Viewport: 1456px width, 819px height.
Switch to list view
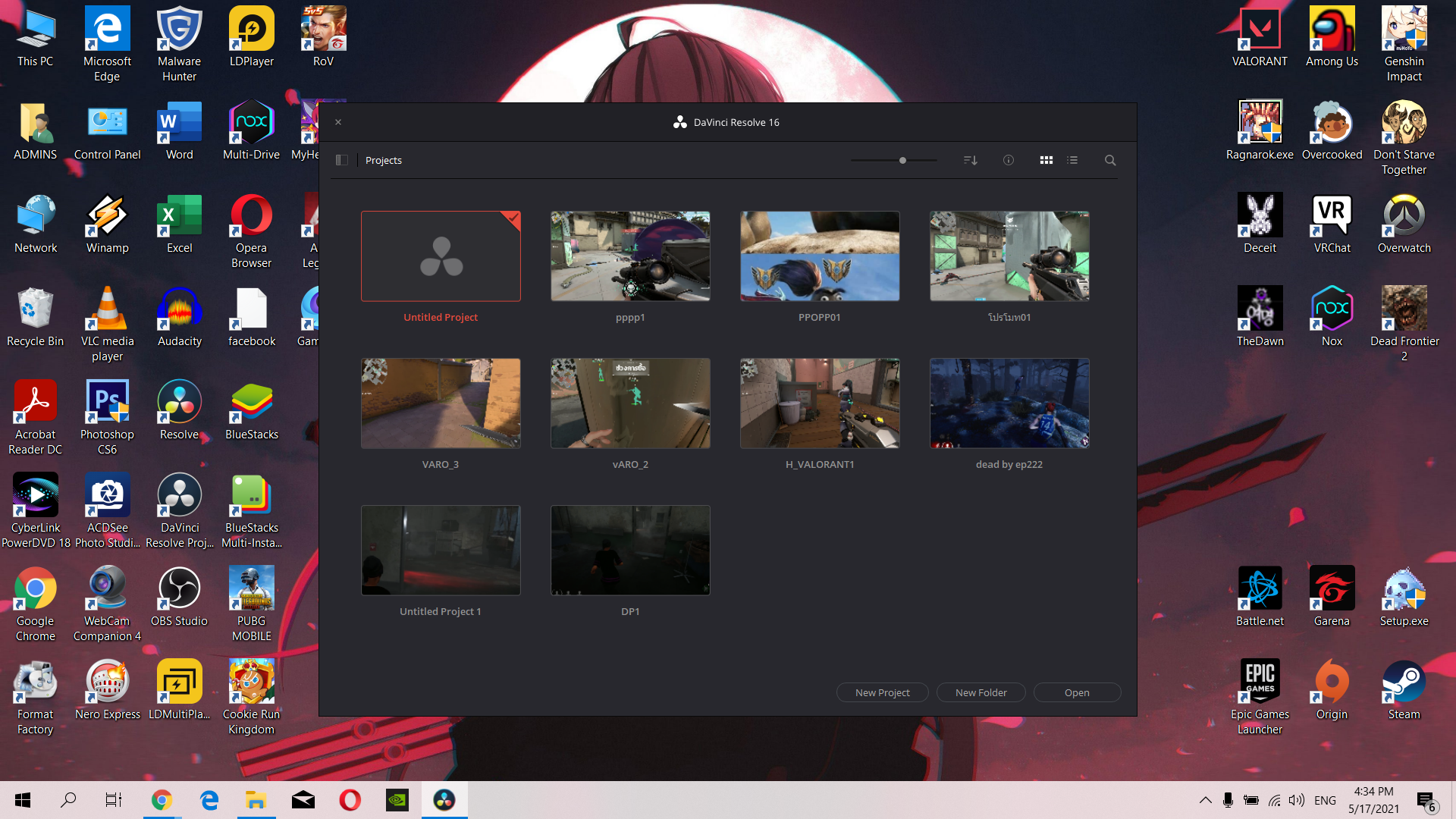[x=1072, y=160]
